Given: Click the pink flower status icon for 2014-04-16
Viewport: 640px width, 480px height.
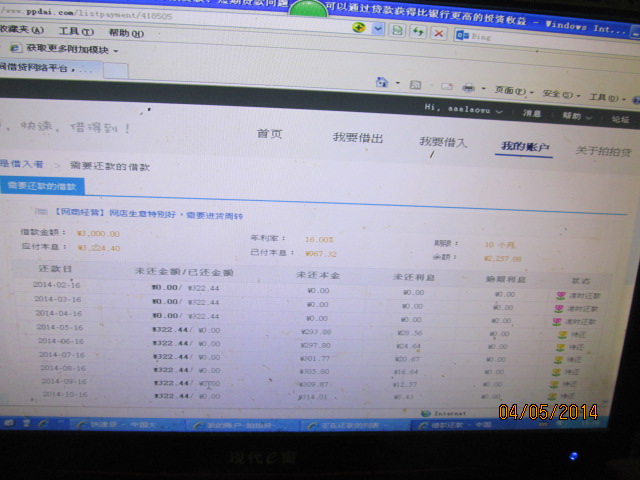Looking at the screenshot, I should tap(557, 322).
